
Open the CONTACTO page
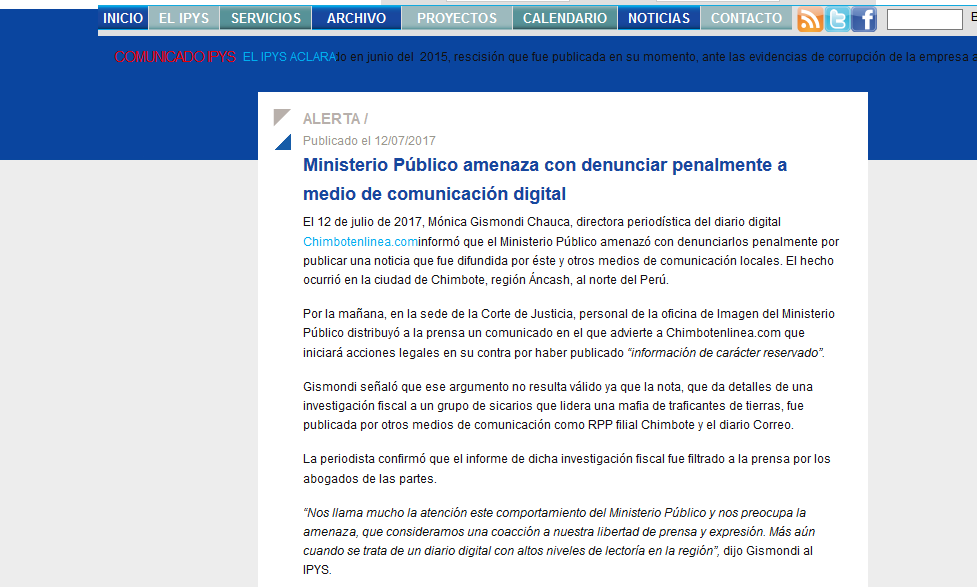pyautogui.click(x=745, y=17)
